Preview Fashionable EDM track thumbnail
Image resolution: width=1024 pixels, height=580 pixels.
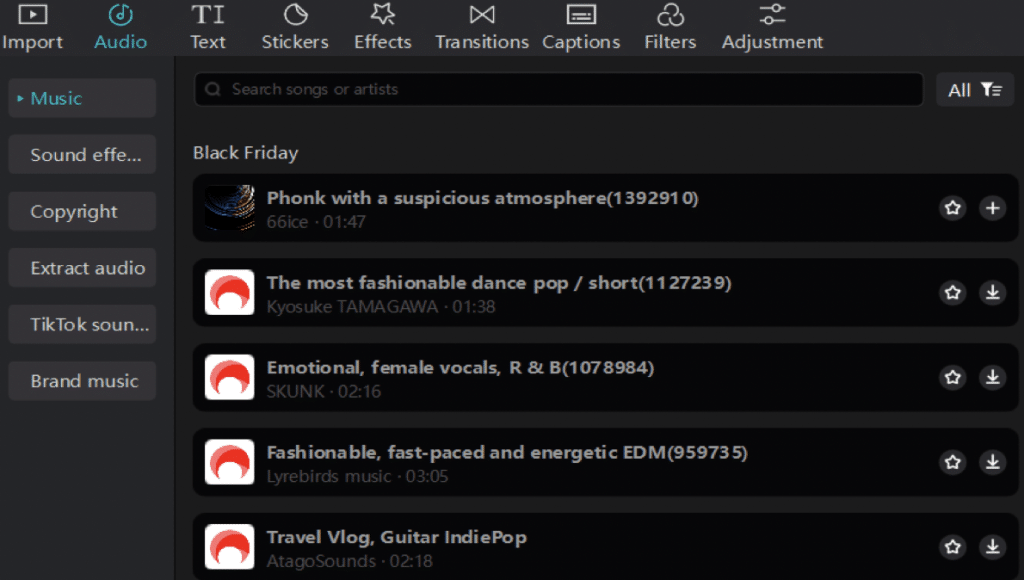pos(229,462)
